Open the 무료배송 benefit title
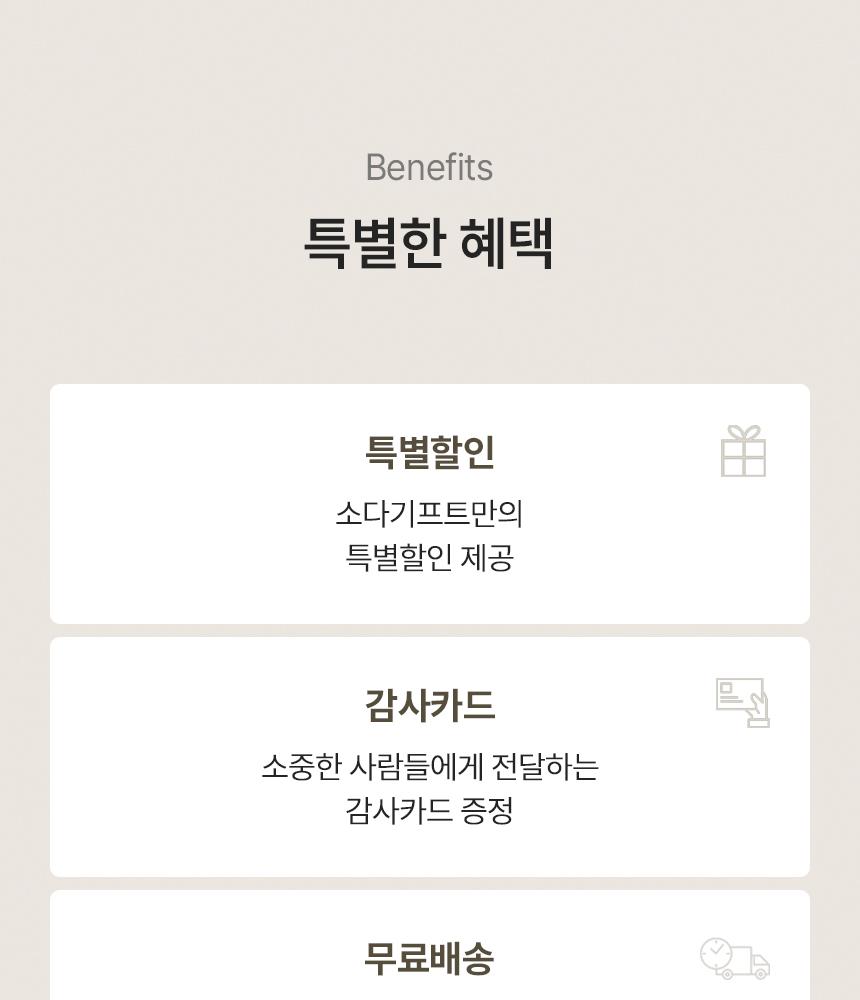 (x=429, y=958)
